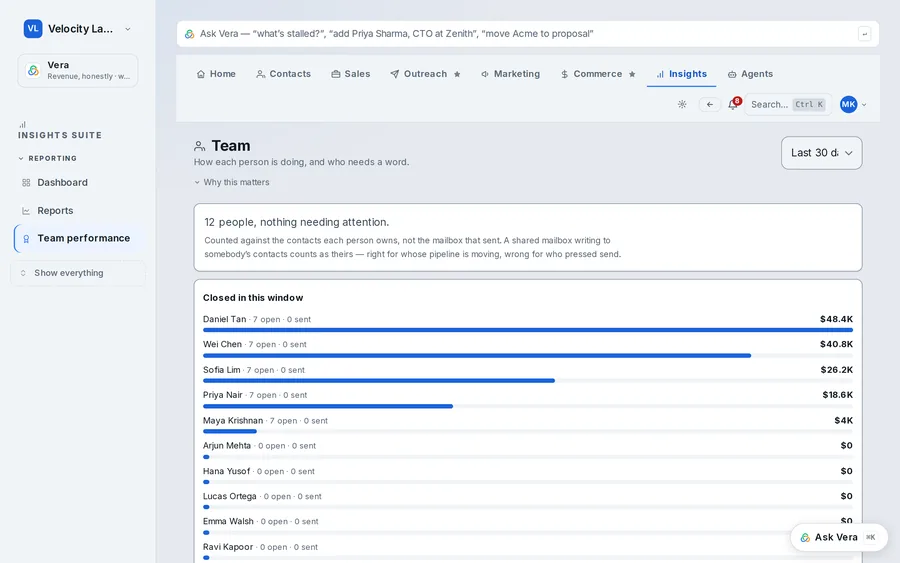Open the Last 30 days range dropdown

tap(821, 153)
